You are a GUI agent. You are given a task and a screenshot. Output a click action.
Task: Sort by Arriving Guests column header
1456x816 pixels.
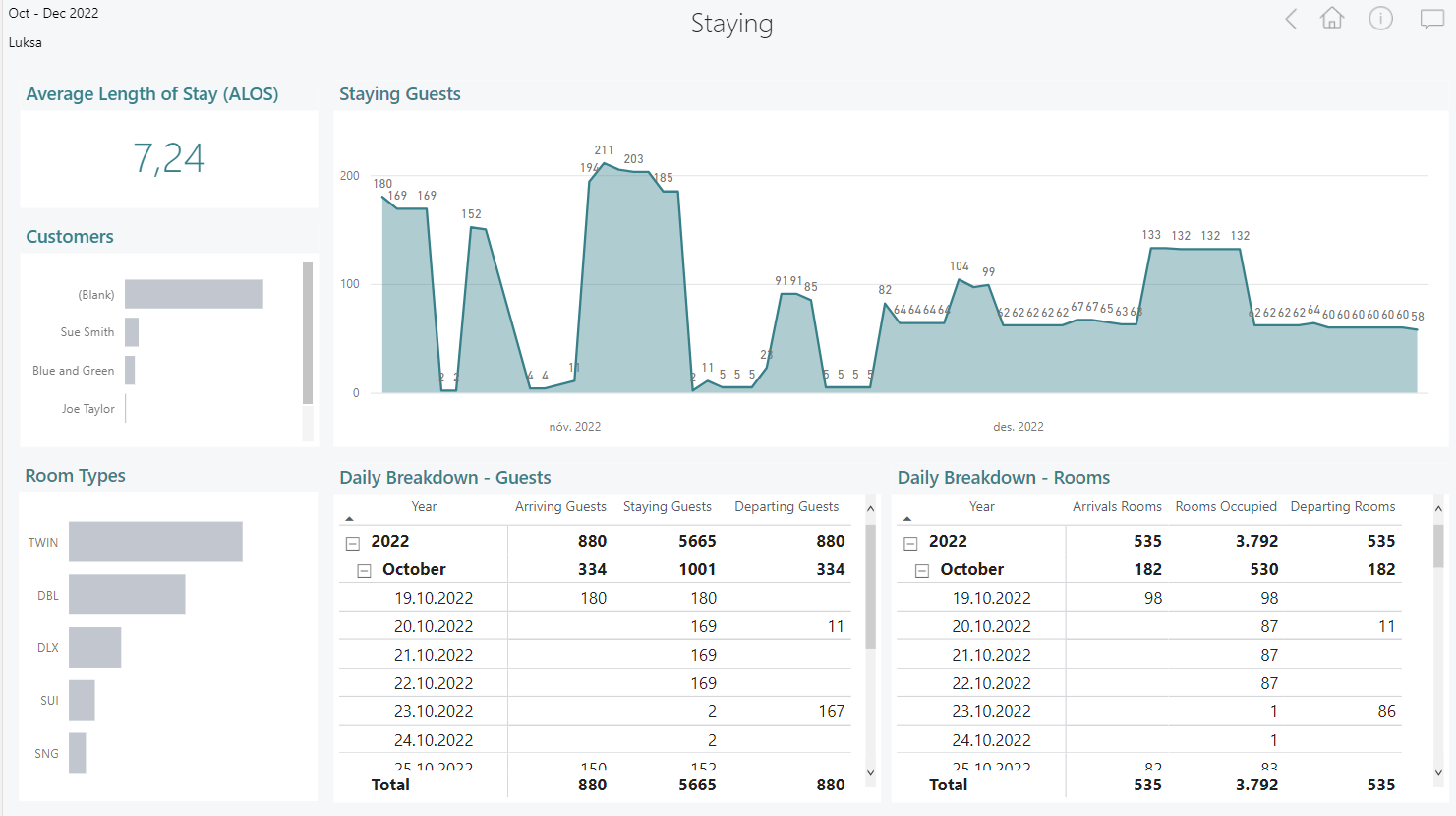point(560,506)
